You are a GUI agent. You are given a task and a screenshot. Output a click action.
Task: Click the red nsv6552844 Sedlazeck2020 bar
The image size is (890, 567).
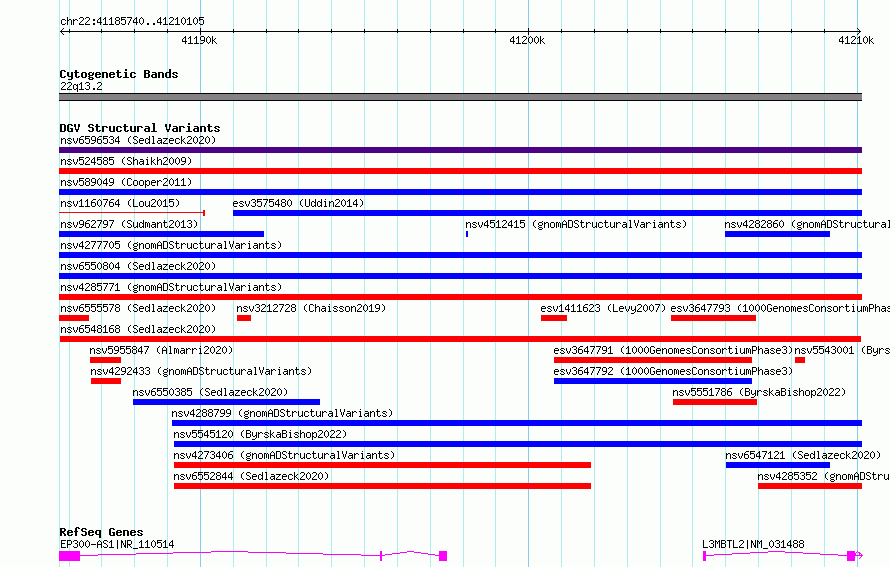tap(383, 486)
